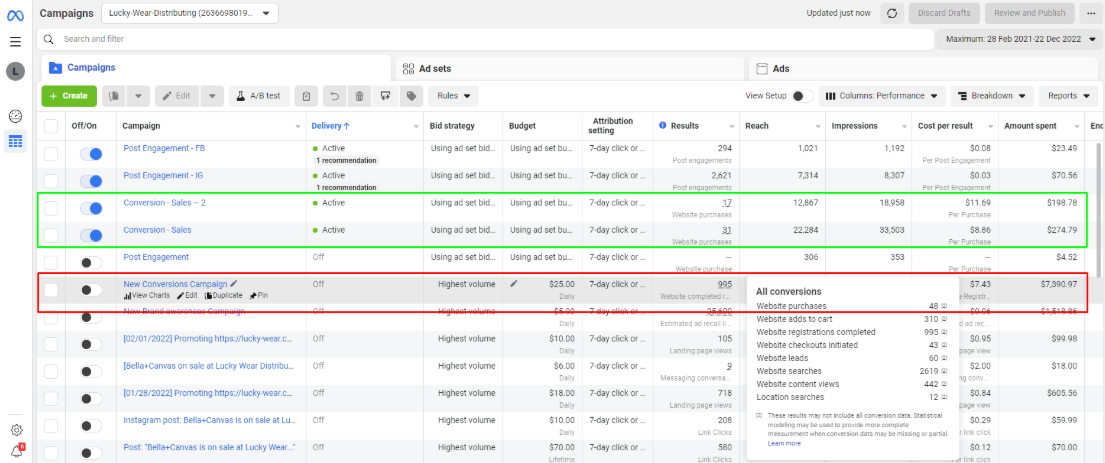Select the Campaigns table grid sidebar icon
This screenshot has height=463, width=1105.
(x=15, y=142)
